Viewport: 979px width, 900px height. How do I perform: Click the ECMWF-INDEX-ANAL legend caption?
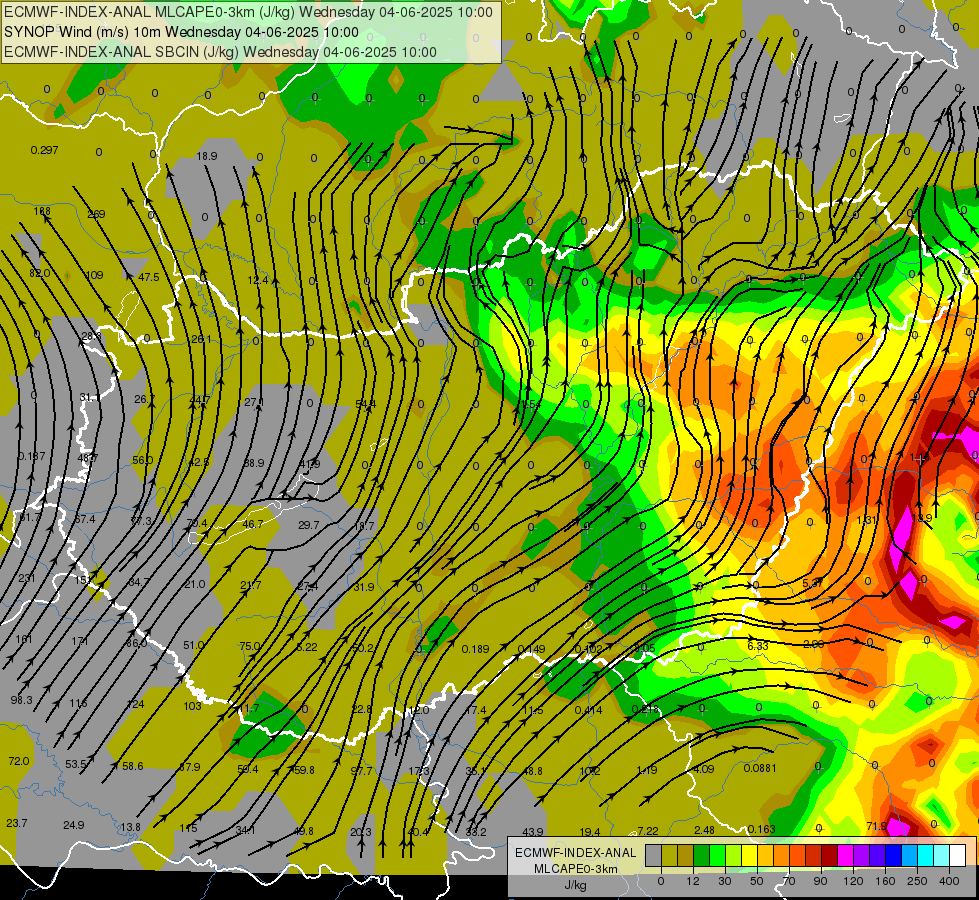pyautogui.click(x=575, y=853)
